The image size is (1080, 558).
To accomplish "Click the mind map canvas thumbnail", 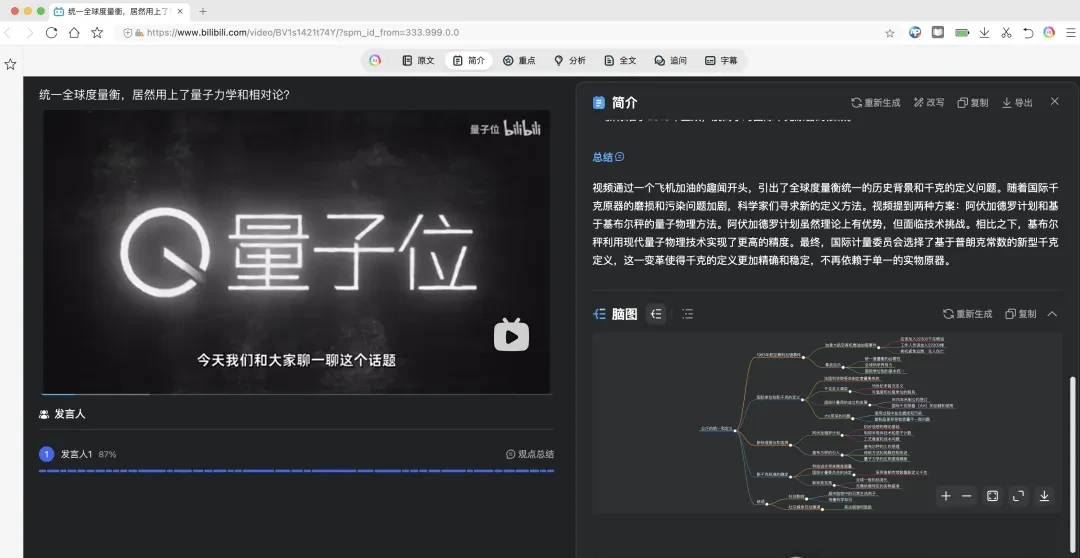I will point(827,423).
